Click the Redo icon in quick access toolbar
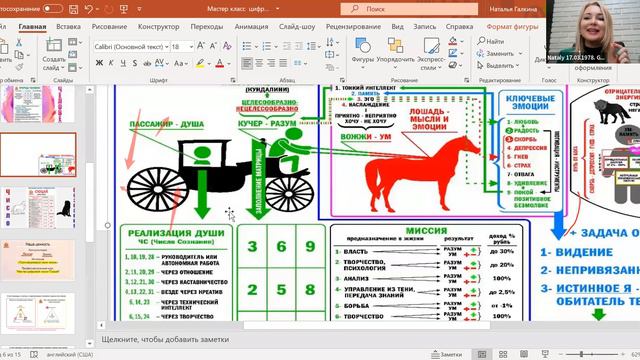This screenshot has width=640, height=360. (109, 9)
